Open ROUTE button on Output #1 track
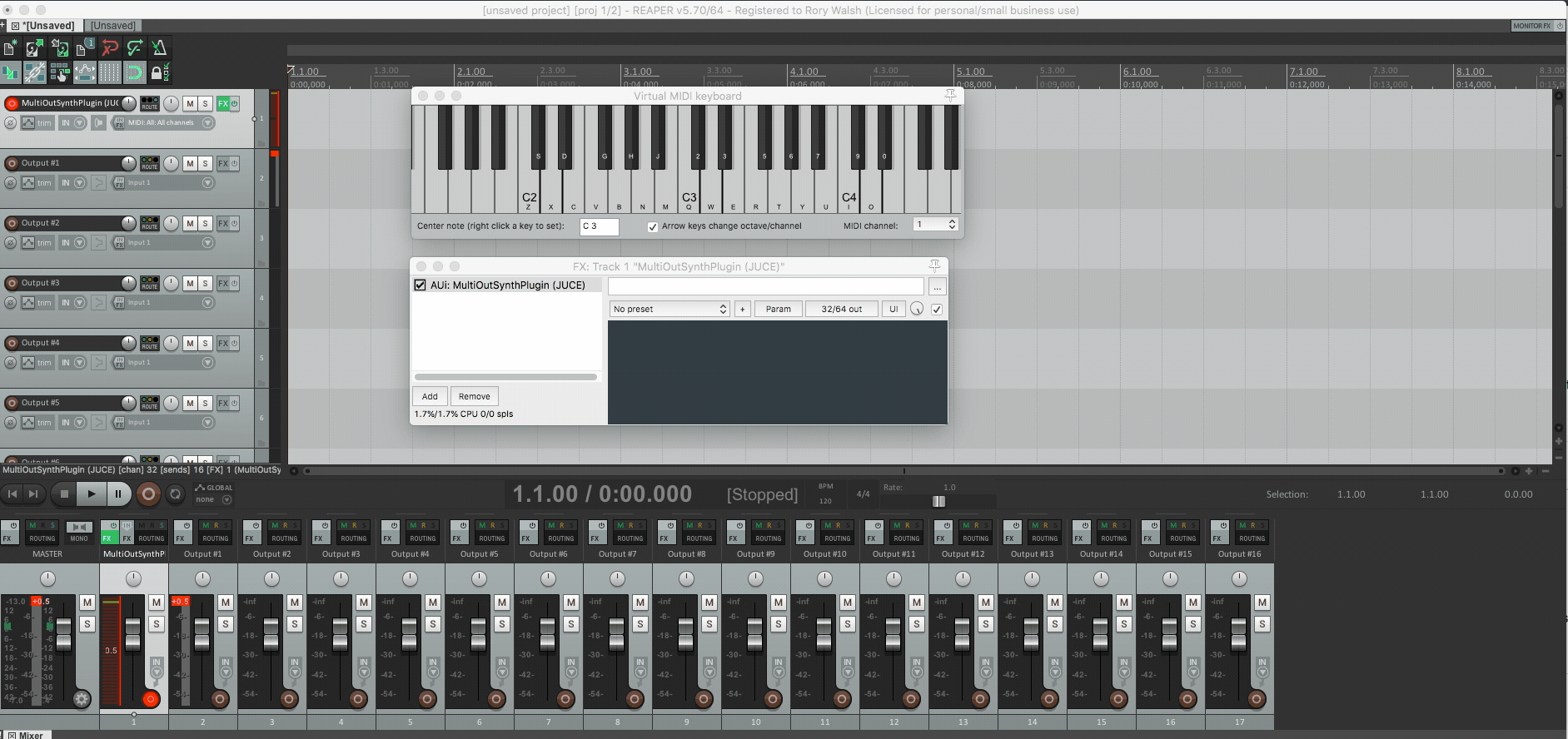The height and width of the screenshot is (739, 1568). [149, 163]
